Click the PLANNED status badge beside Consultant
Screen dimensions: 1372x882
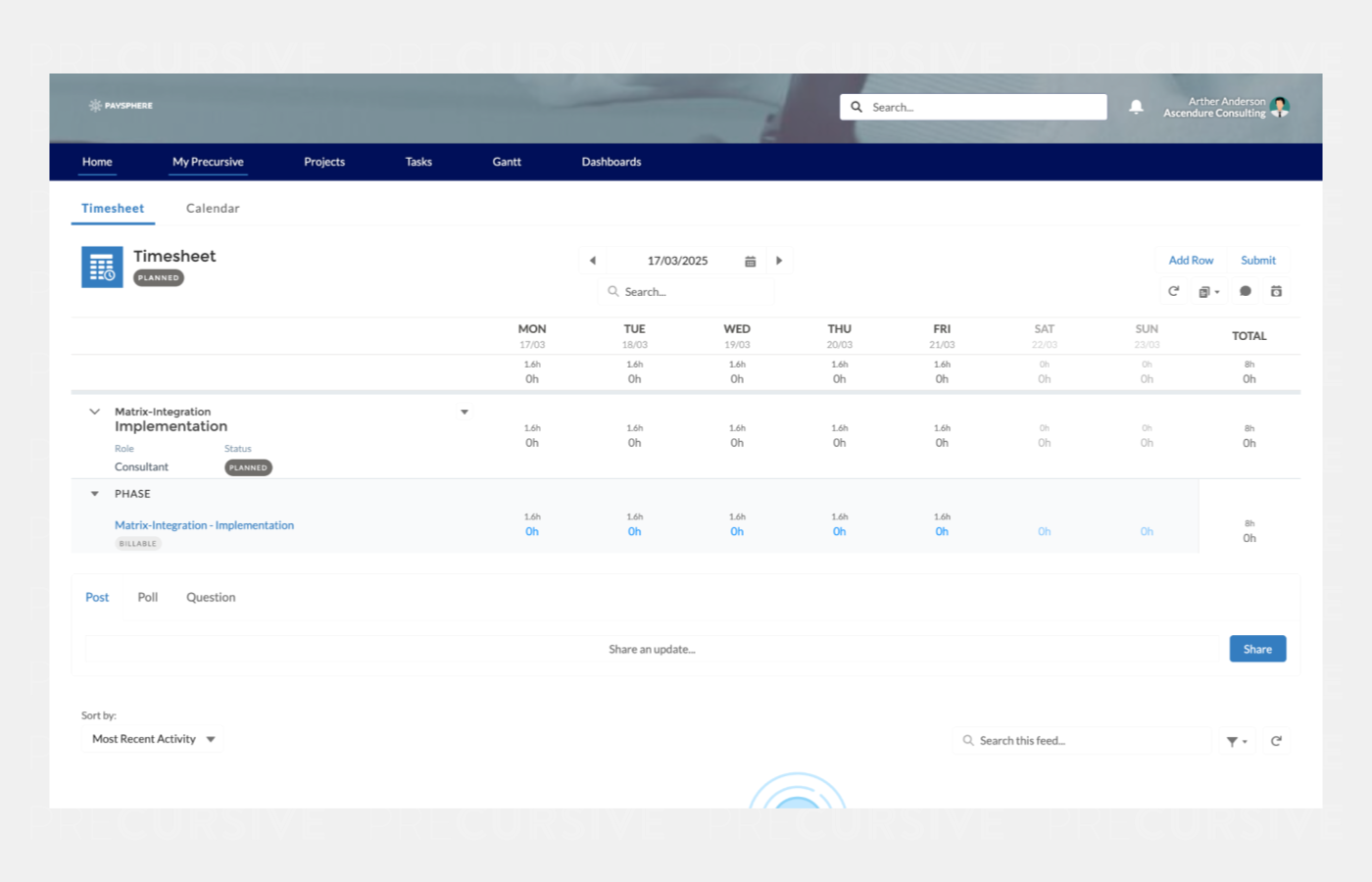(x=248, y=467)
